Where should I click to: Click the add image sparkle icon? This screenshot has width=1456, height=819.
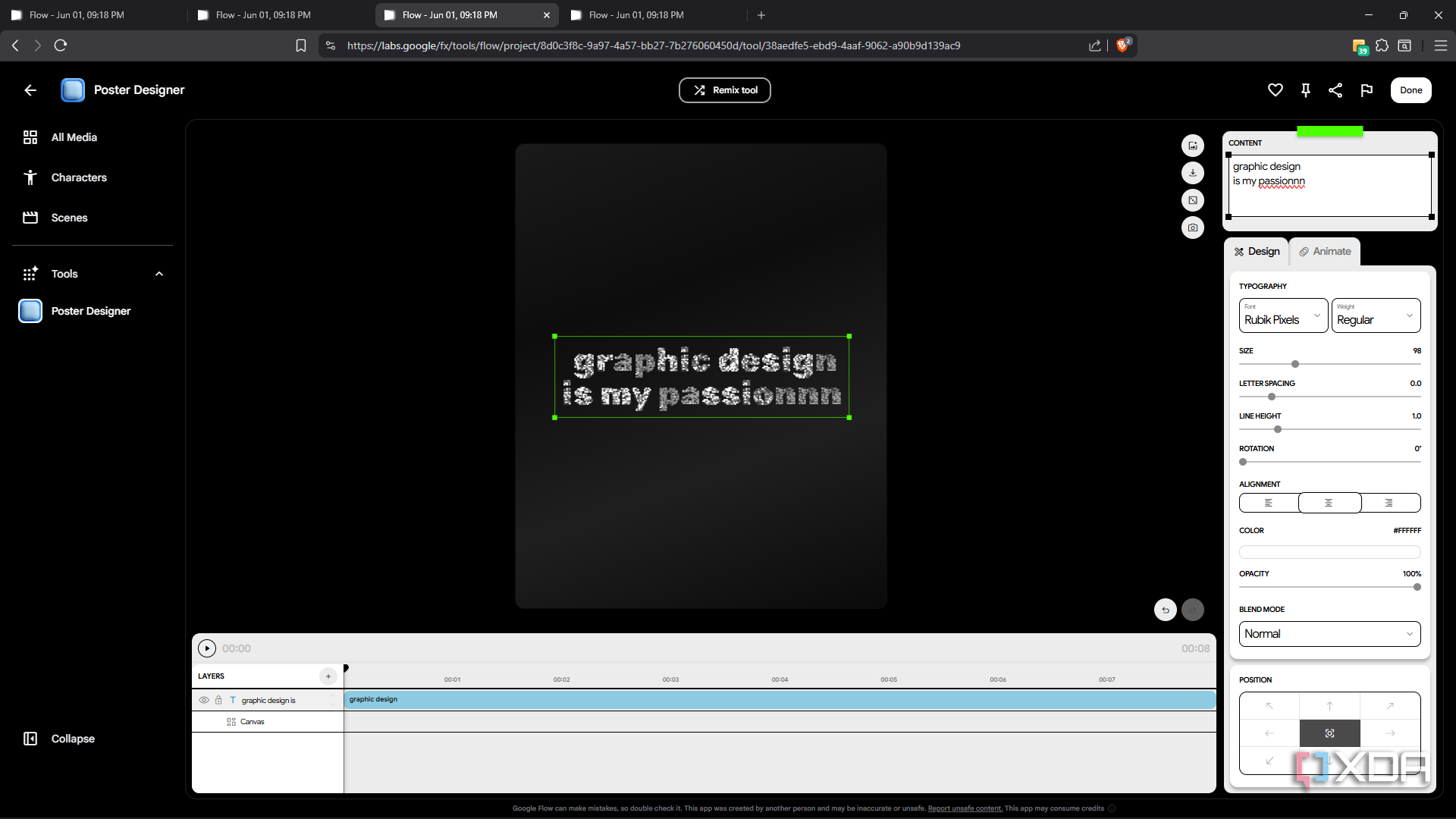click(x=1193, y=146)
